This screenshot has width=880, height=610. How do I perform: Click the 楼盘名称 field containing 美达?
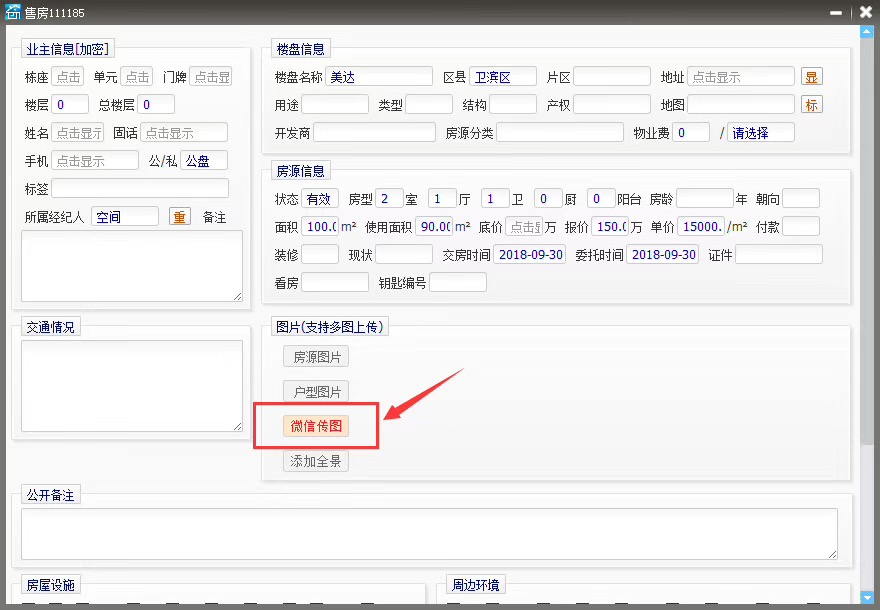(379, 77)
